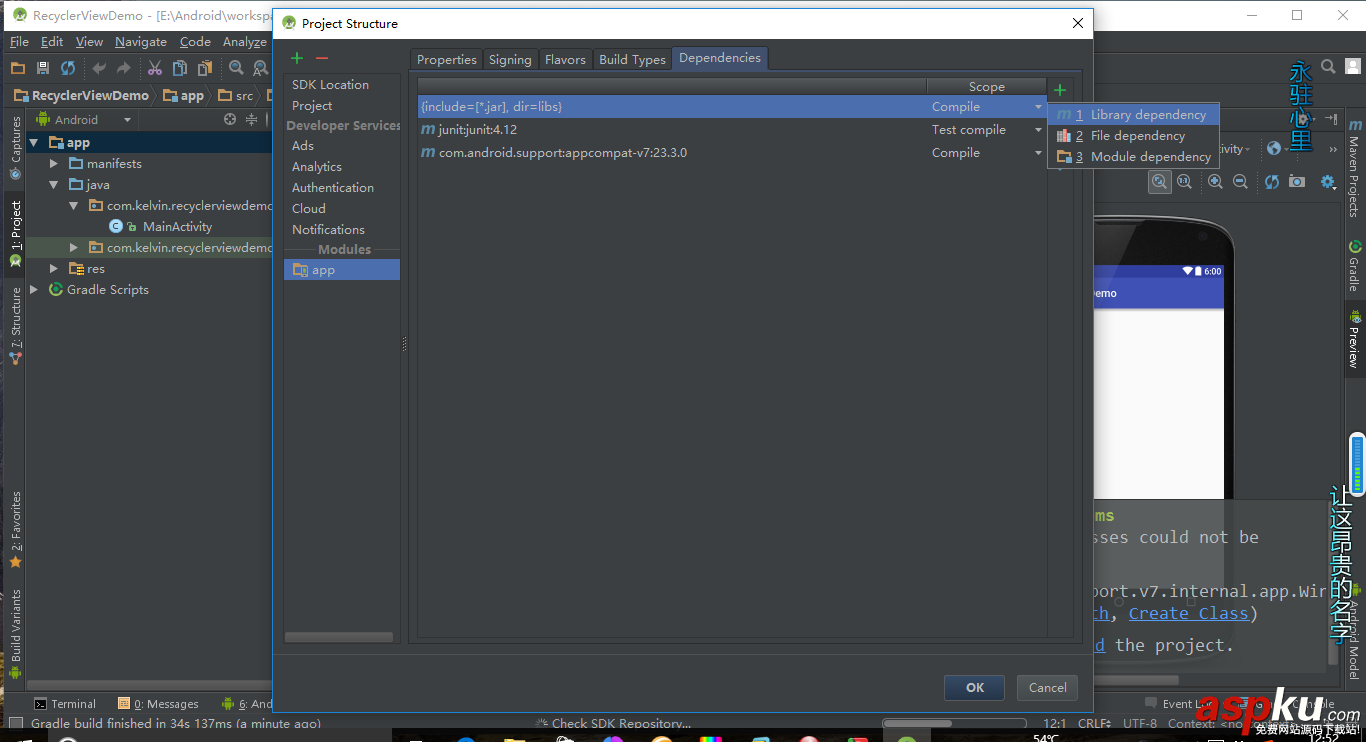This screenshot has width=1366, height=742.
Task: Open the Gradle side tool window
Action: coord(1355,265)
